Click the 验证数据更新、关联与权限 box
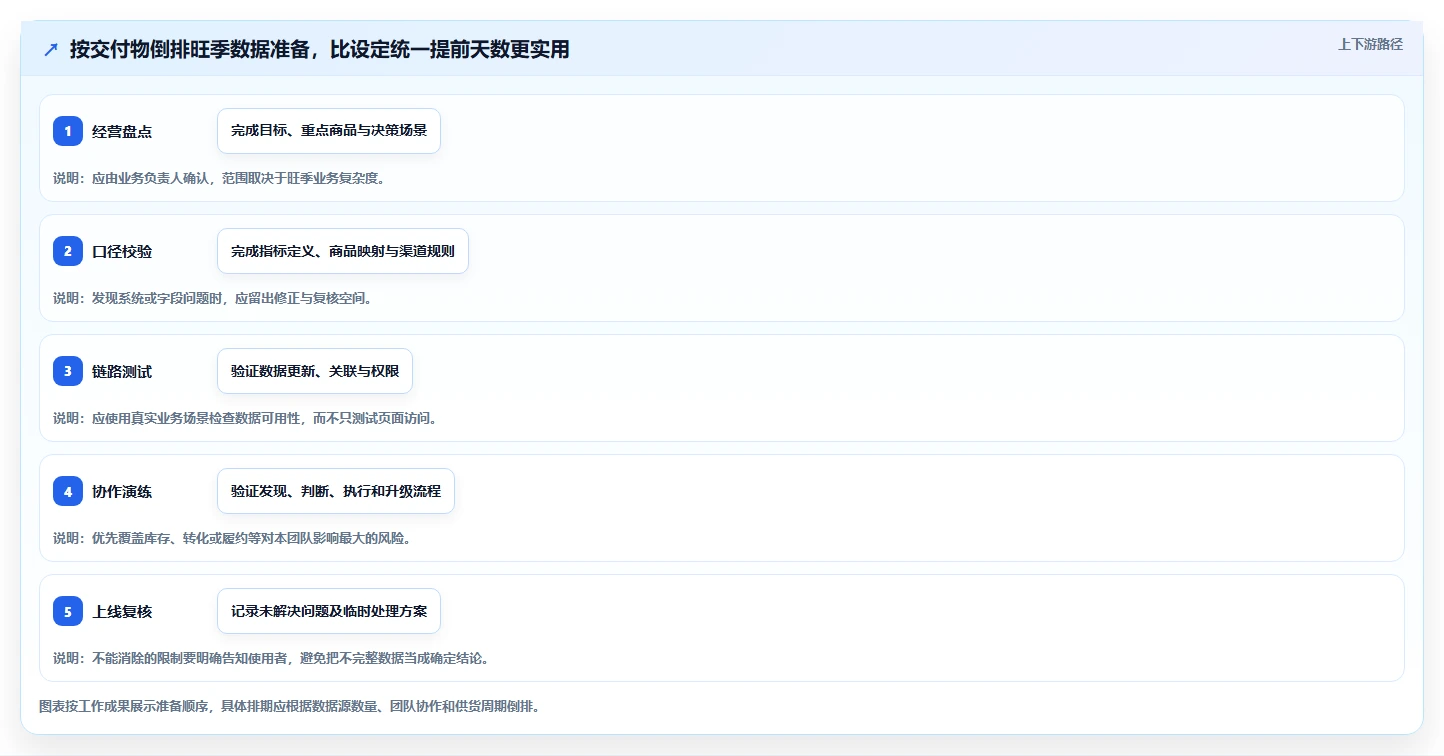1444x756 pixels. tap(315, 371)
